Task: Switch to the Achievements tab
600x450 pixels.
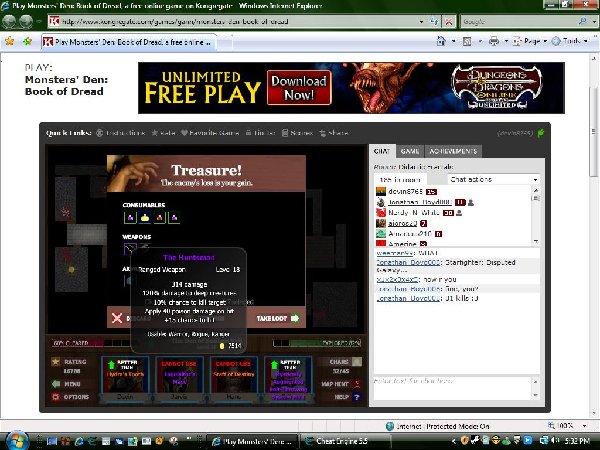Action: pos(453,151)
